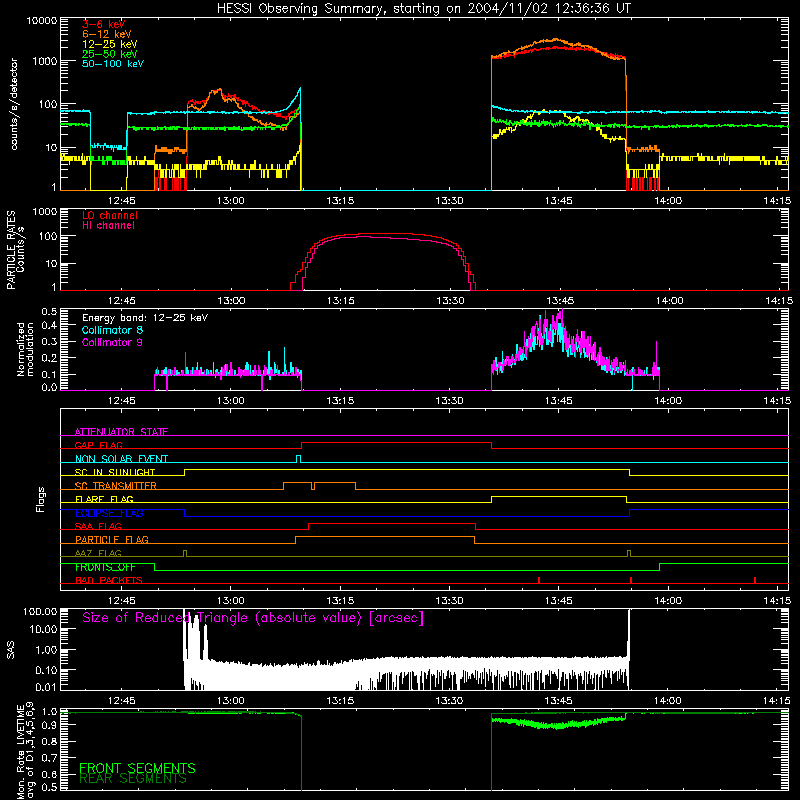Select the Collimator 9 legend entry
800x800 pixels.
pyautogui.click(x=112, y=342)
